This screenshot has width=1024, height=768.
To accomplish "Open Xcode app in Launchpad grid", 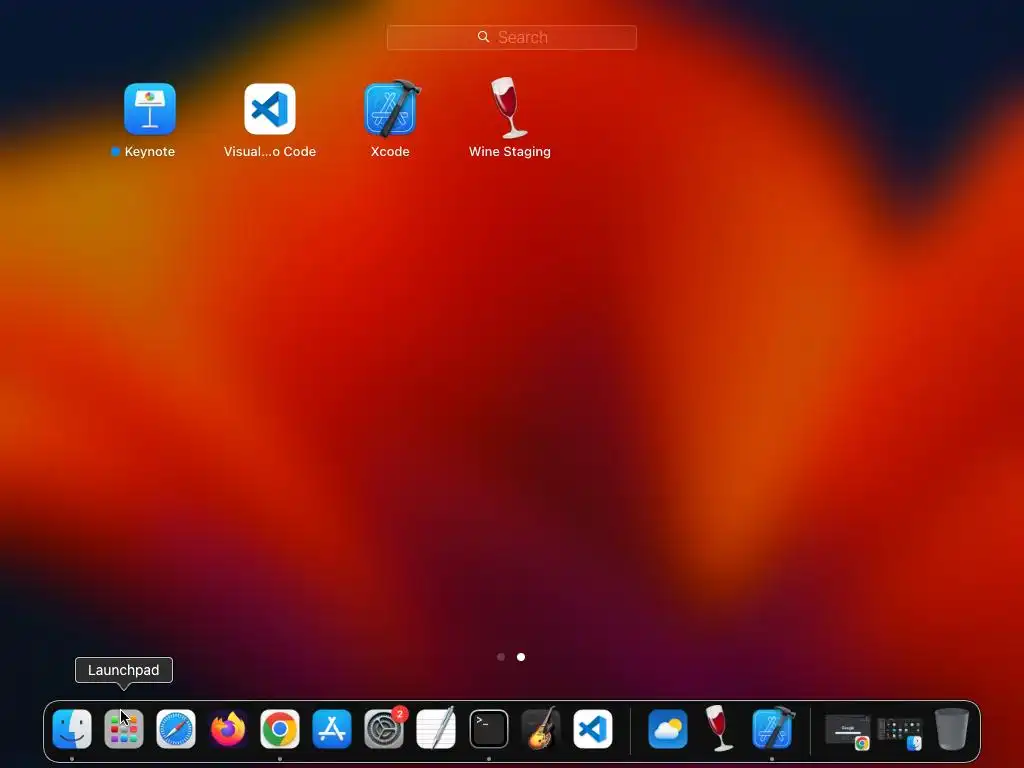I will [391, 108].
